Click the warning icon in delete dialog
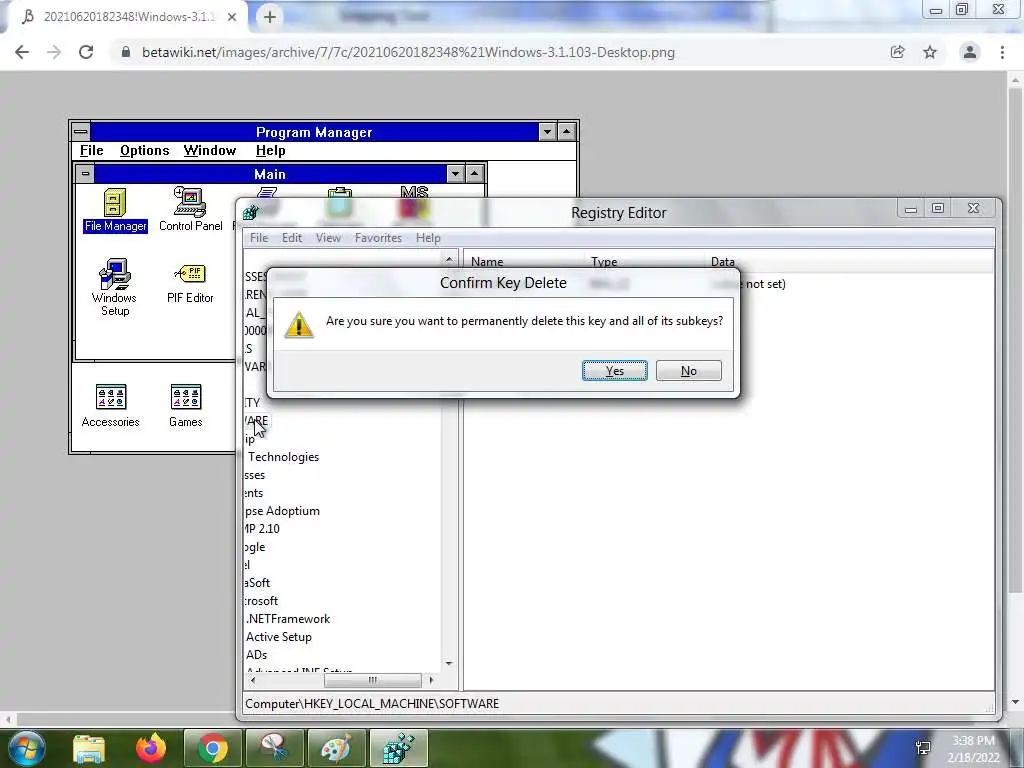Viewport: 1024px width, 768px height. 299,325
